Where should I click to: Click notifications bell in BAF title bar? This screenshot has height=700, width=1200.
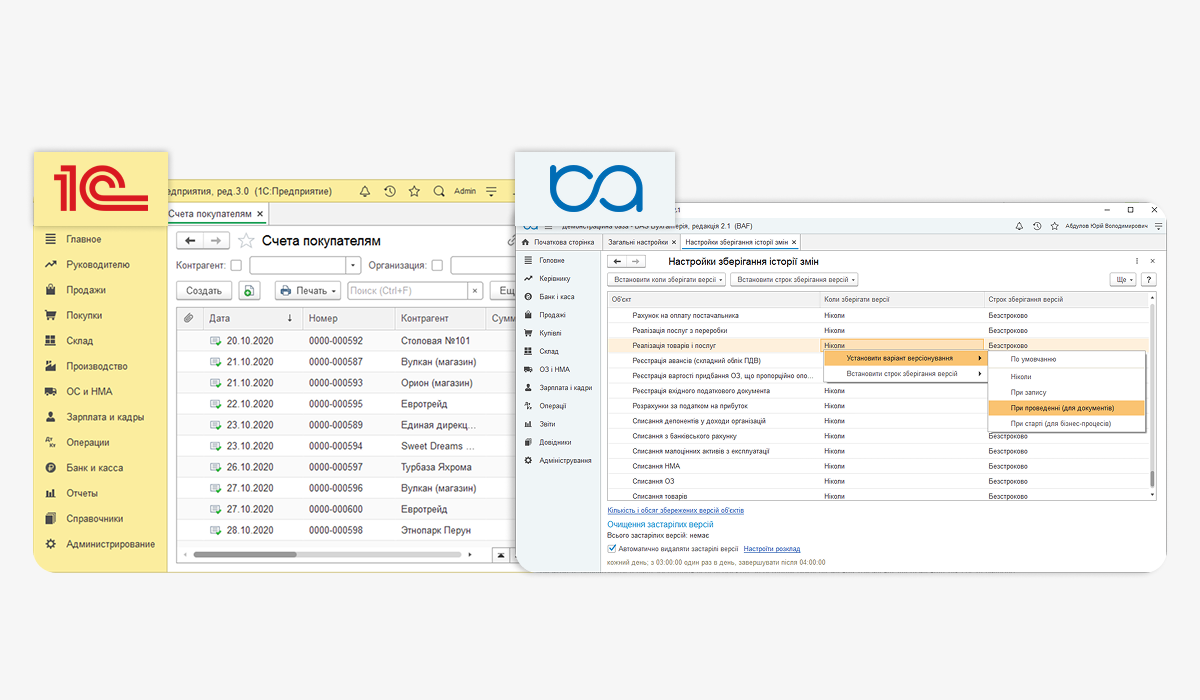(1018, 225)
